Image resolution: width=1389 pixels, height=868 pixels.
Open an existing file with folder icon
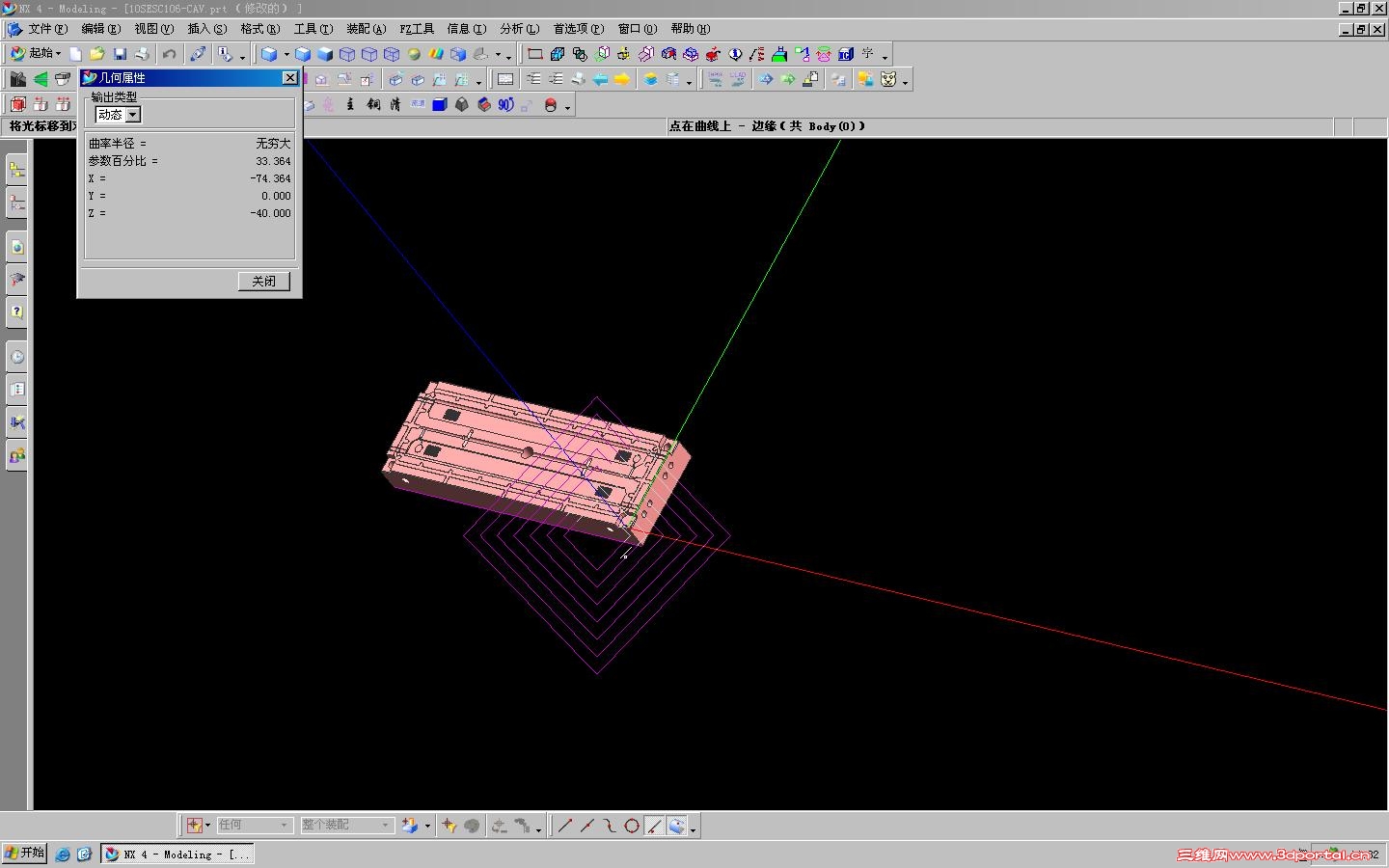[96, 54]
